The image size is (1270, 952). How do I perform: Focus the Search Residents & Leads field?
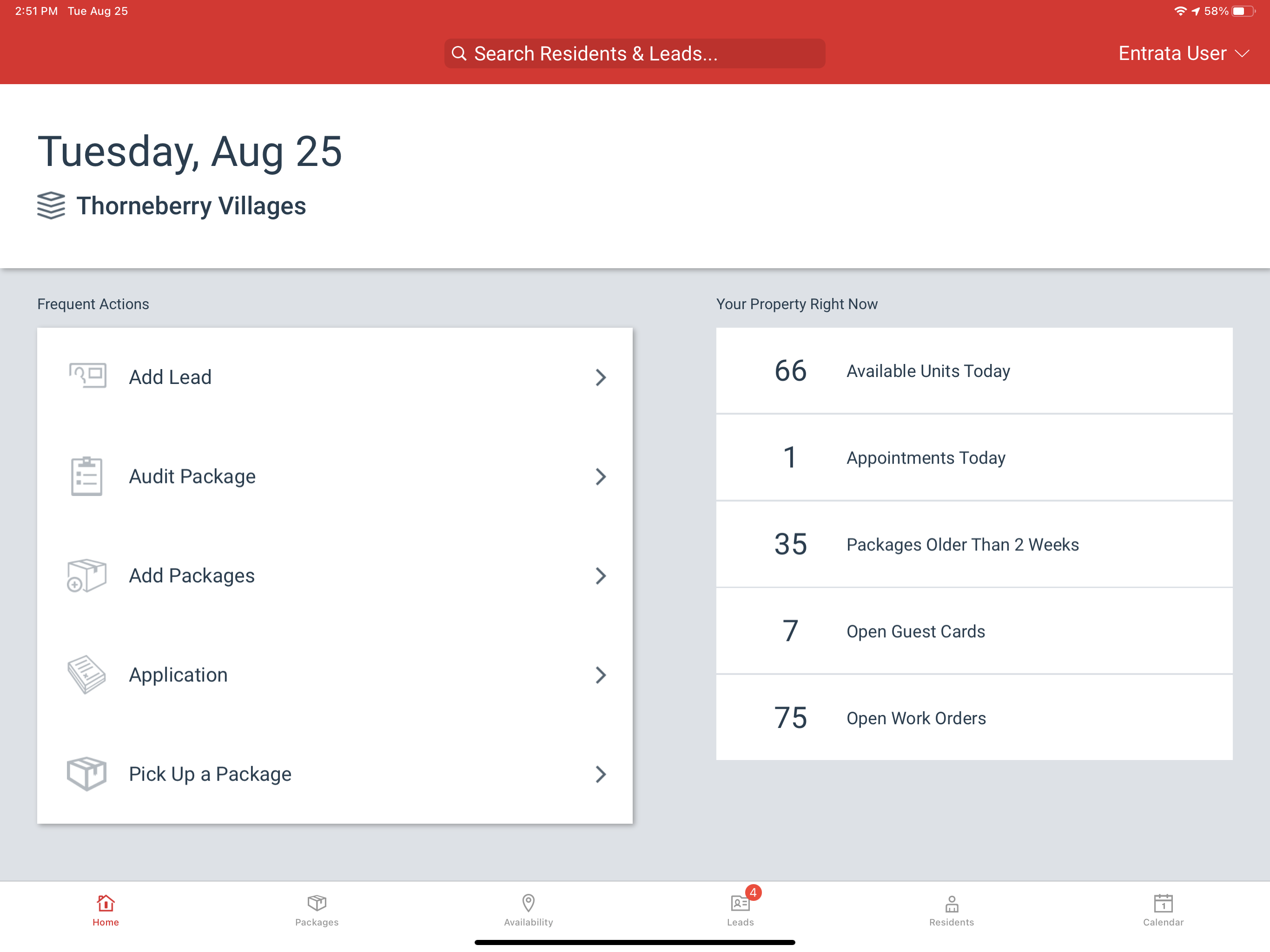click(635, 53)
